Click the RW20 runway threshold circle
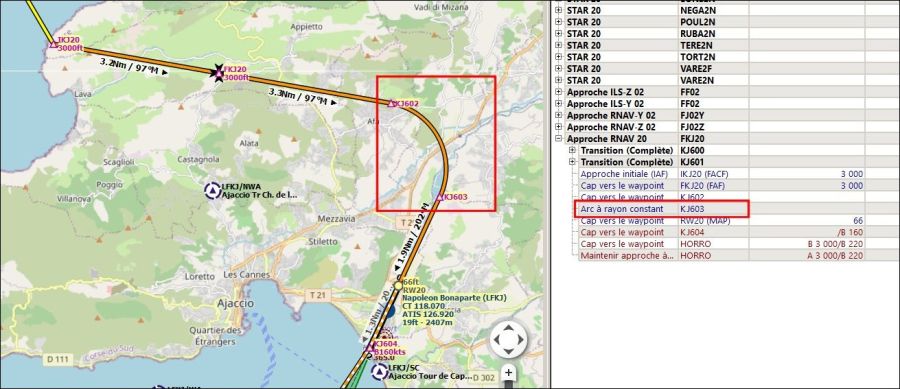The width and height of the screenshot is (900, 389). pos(398,285)
